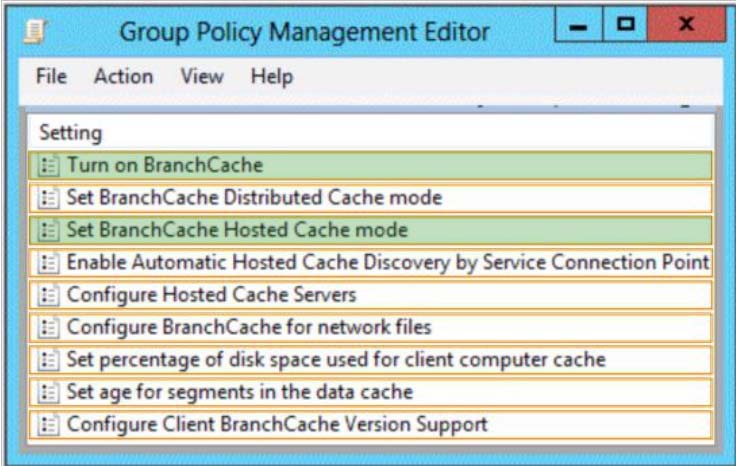This screenshot has height=466, width=736.
Task: Select the Turn on BranchCache setting
Action: tap(370, 166)
